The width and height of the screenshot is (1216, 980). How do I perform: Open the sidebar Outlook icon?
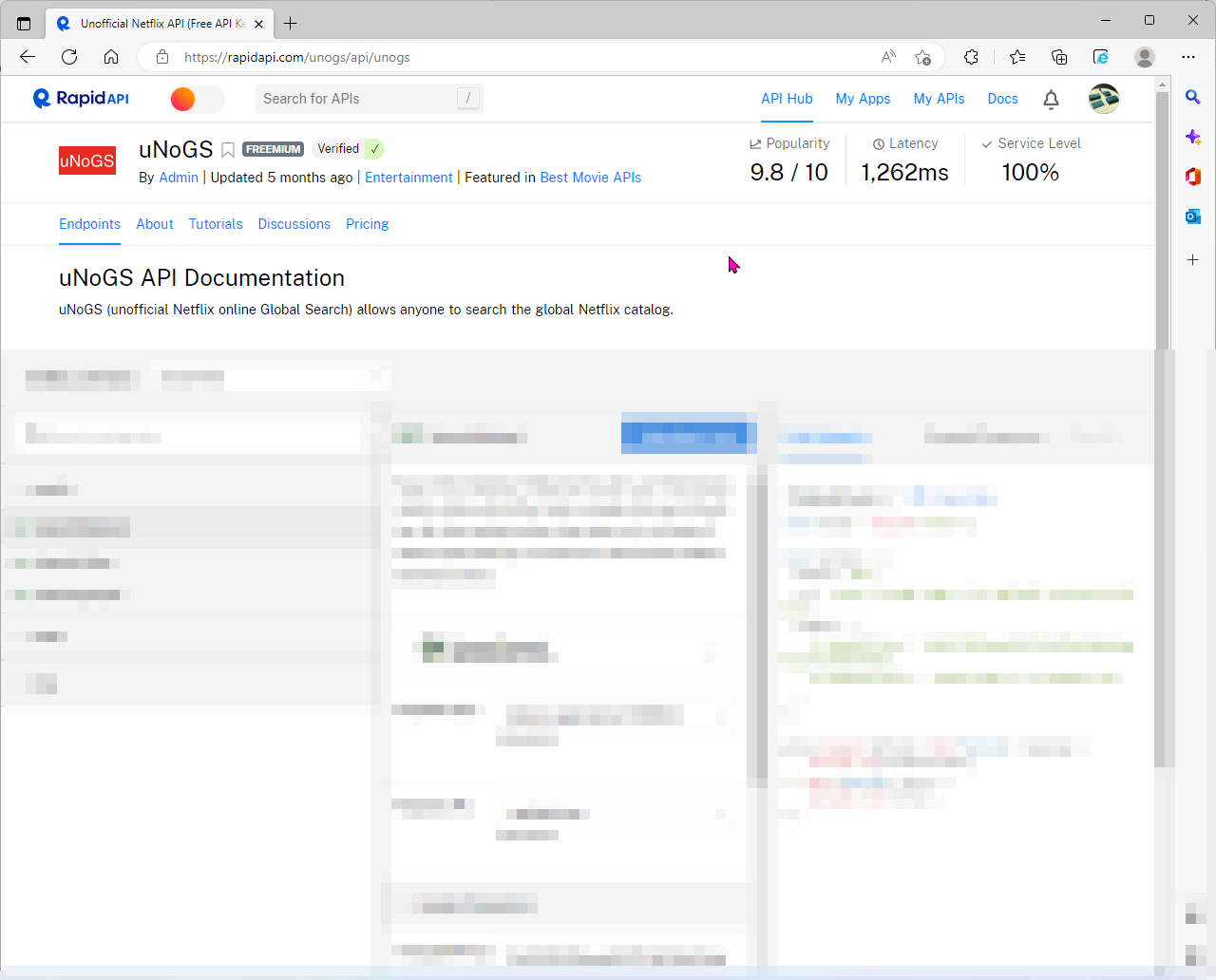click(1193, 217)
